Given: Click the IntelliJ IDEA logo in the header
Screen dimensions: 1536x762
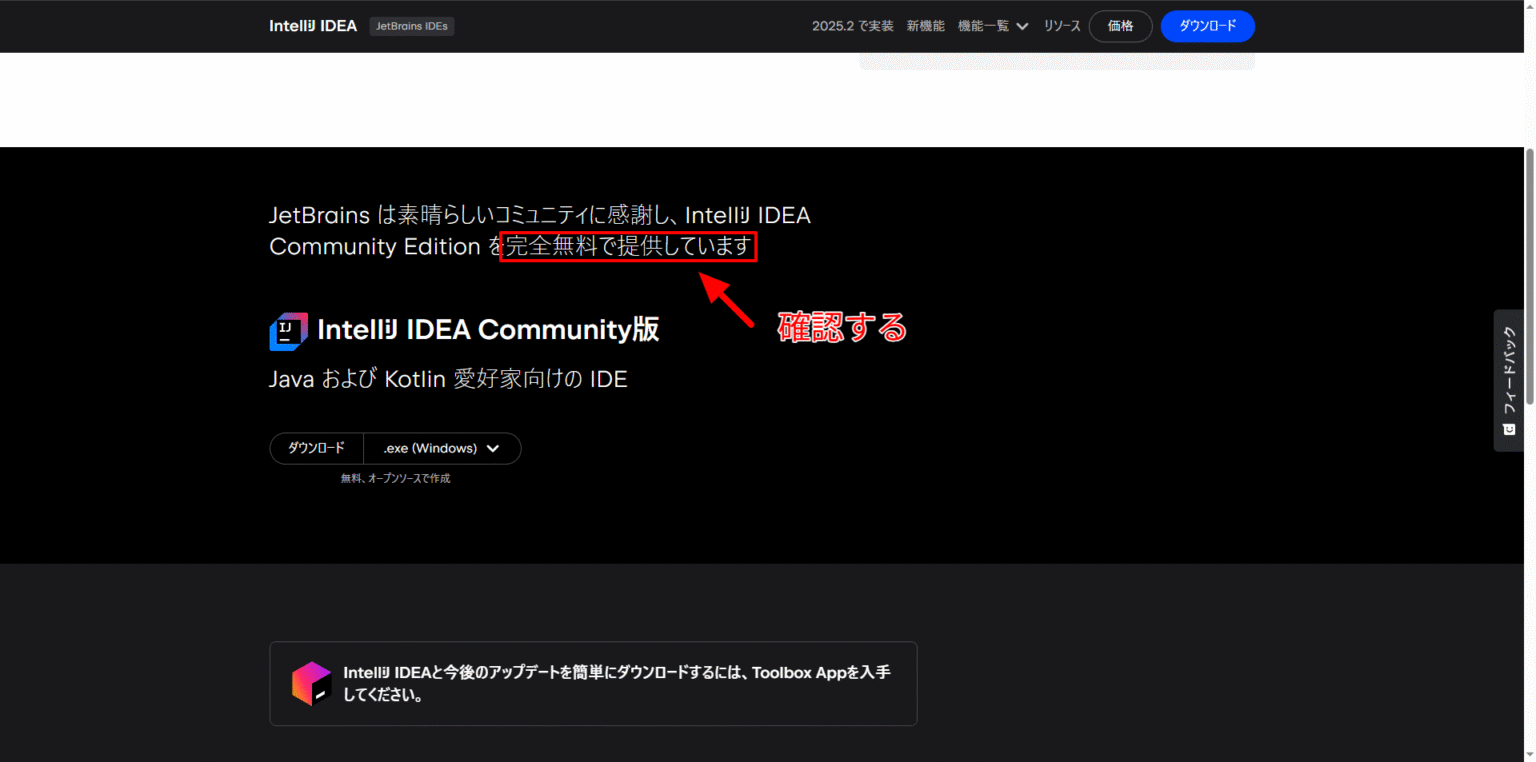Looking at the screenshot, I should point(312,26).
